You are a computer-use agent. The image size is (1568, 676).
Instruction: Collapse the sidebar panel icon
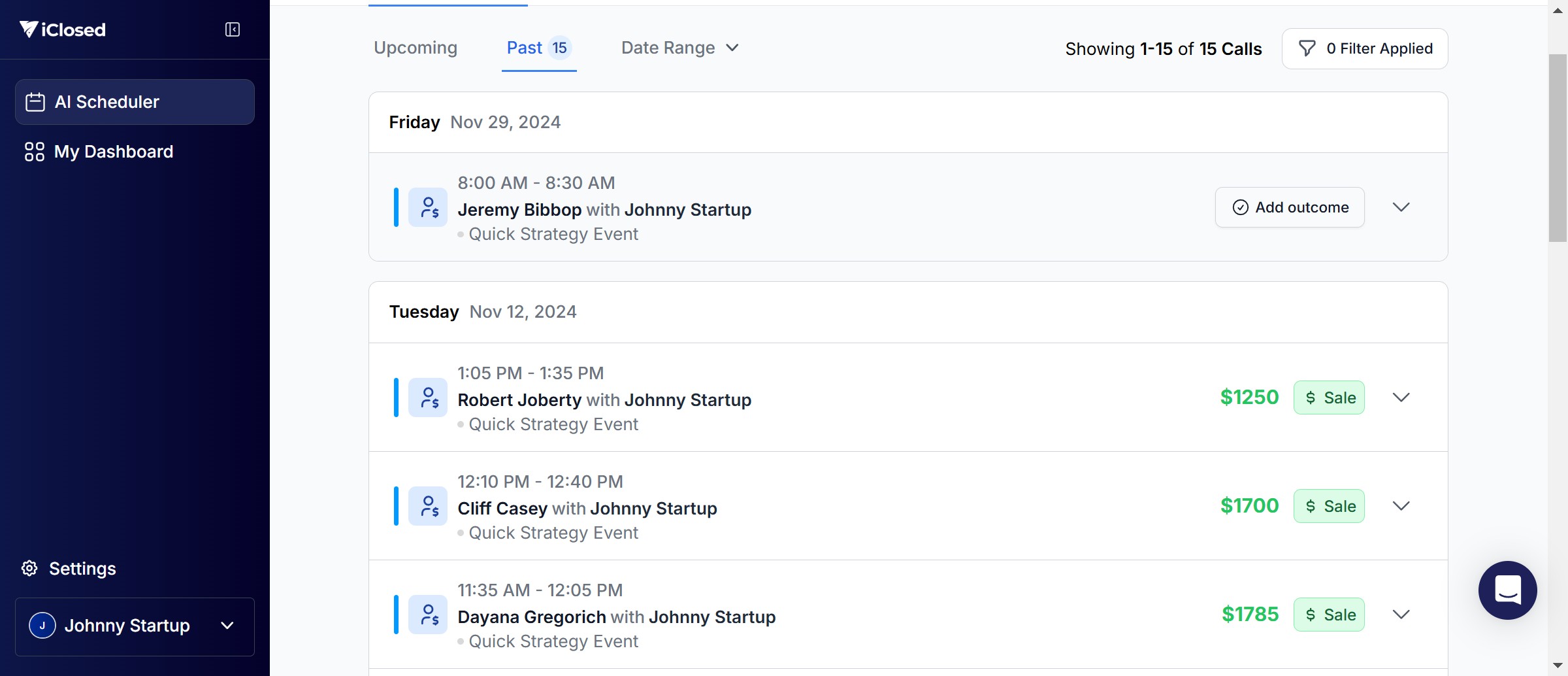click(233, 29)
